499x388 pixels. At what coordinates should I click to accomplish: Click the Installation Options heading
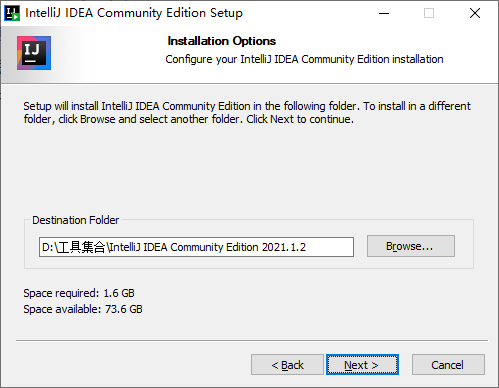tap(222, 41)
